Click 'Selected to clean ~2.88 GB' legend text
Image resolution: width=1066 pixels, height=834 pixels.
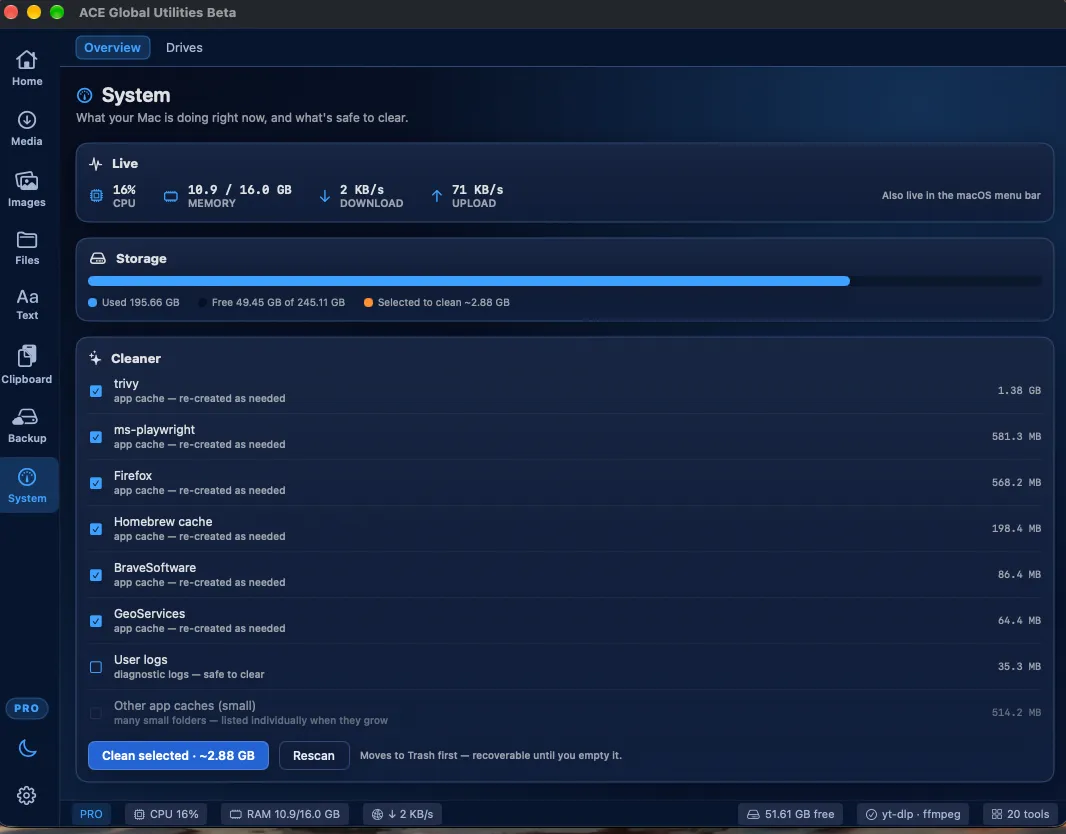tap(443, 302)
